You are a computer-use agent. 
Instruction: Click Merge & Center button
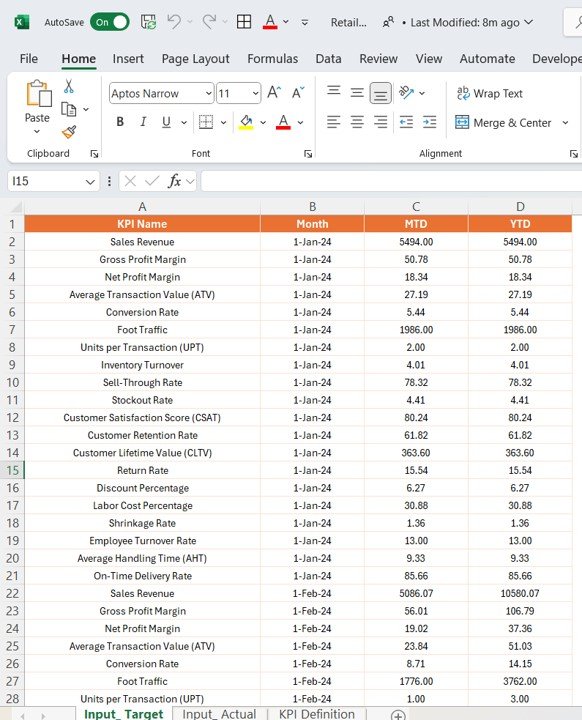coord(503,123)
